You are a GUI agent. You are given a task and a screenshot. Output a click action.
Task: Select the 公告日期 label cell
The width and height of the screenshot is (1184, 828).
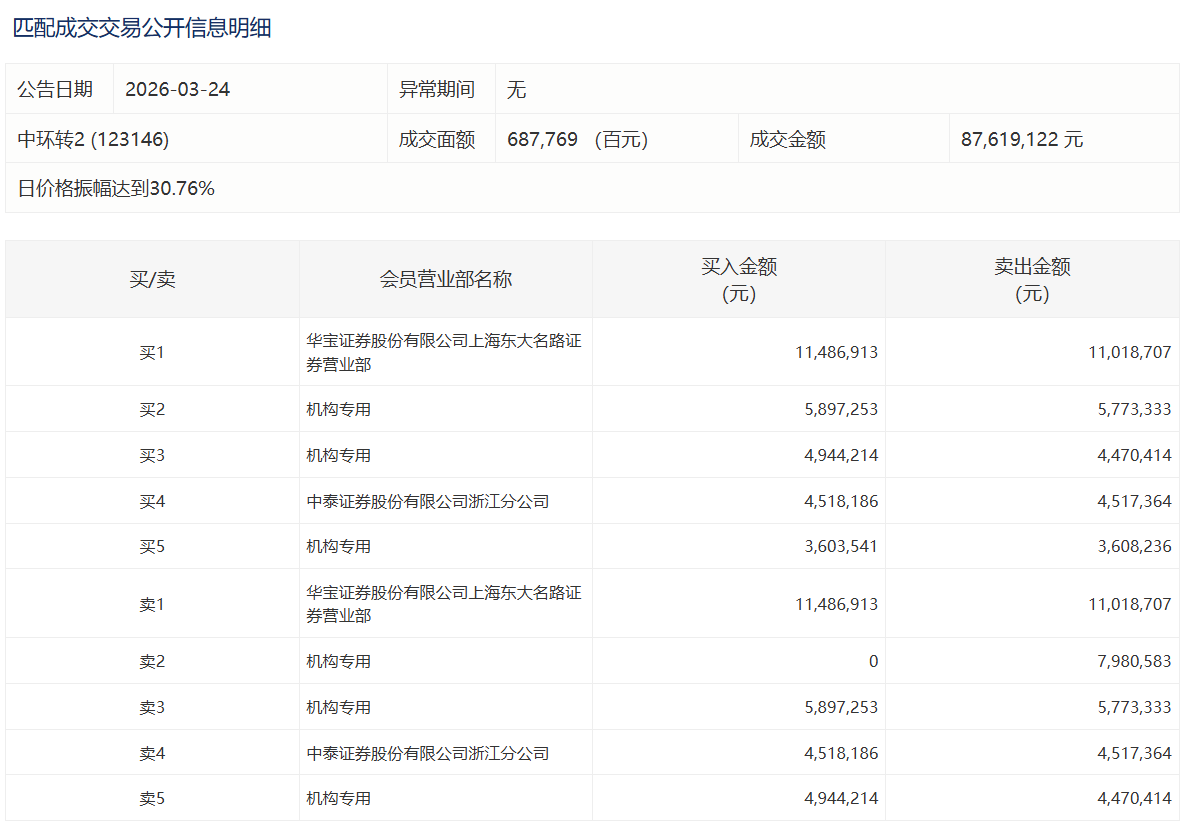pyautogui.click(x=56, y=89)
